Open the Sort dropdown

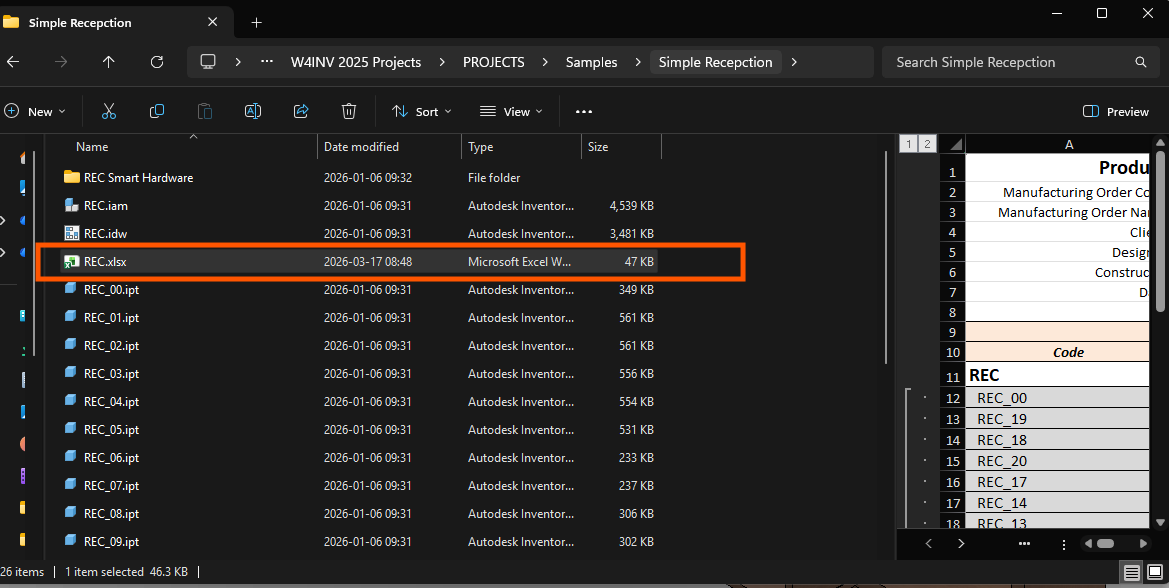(421, 112)
